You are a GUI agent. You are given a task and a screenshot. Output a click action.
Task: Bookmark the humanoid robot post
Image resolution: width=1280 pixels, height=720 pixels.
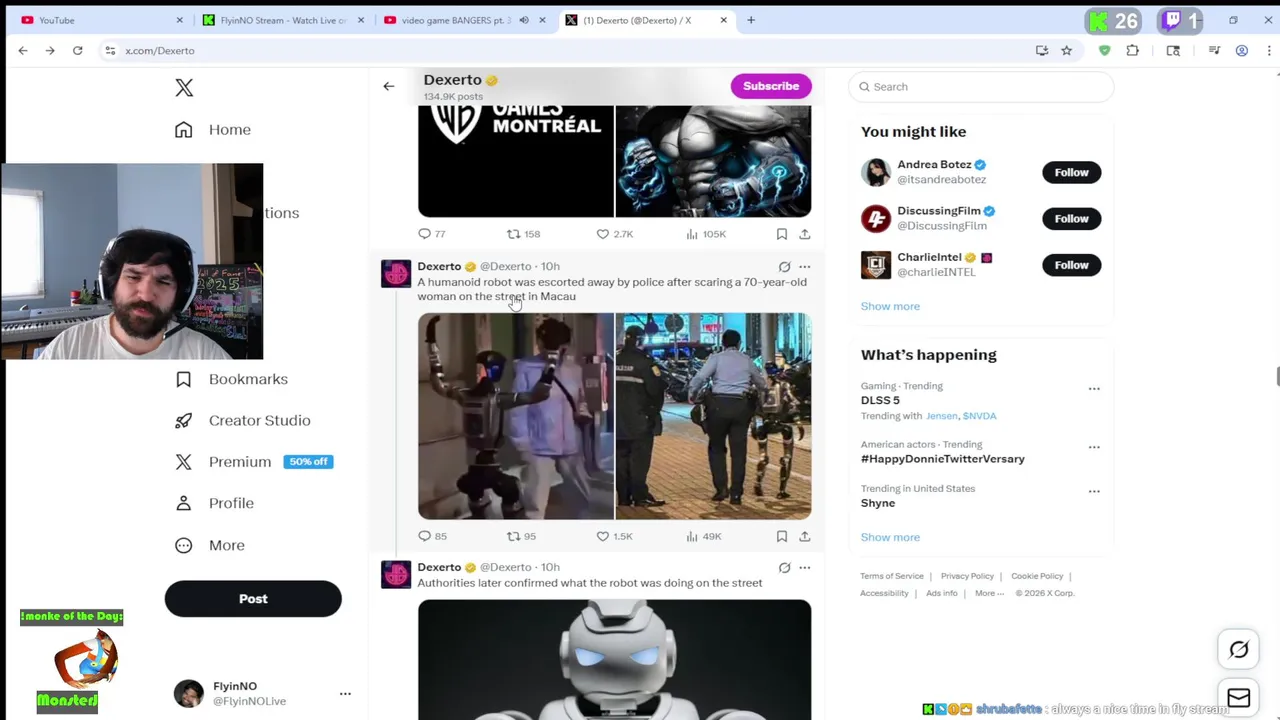(782, 537)
